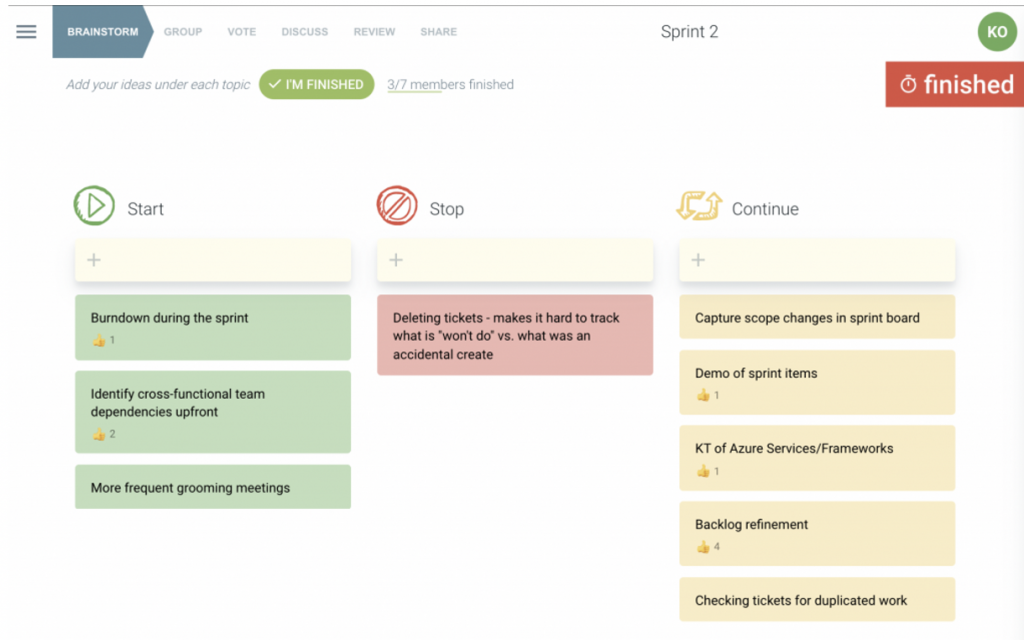The image size is (1024, 640).
Task: Click the KO user avatar
Action: 996,32
